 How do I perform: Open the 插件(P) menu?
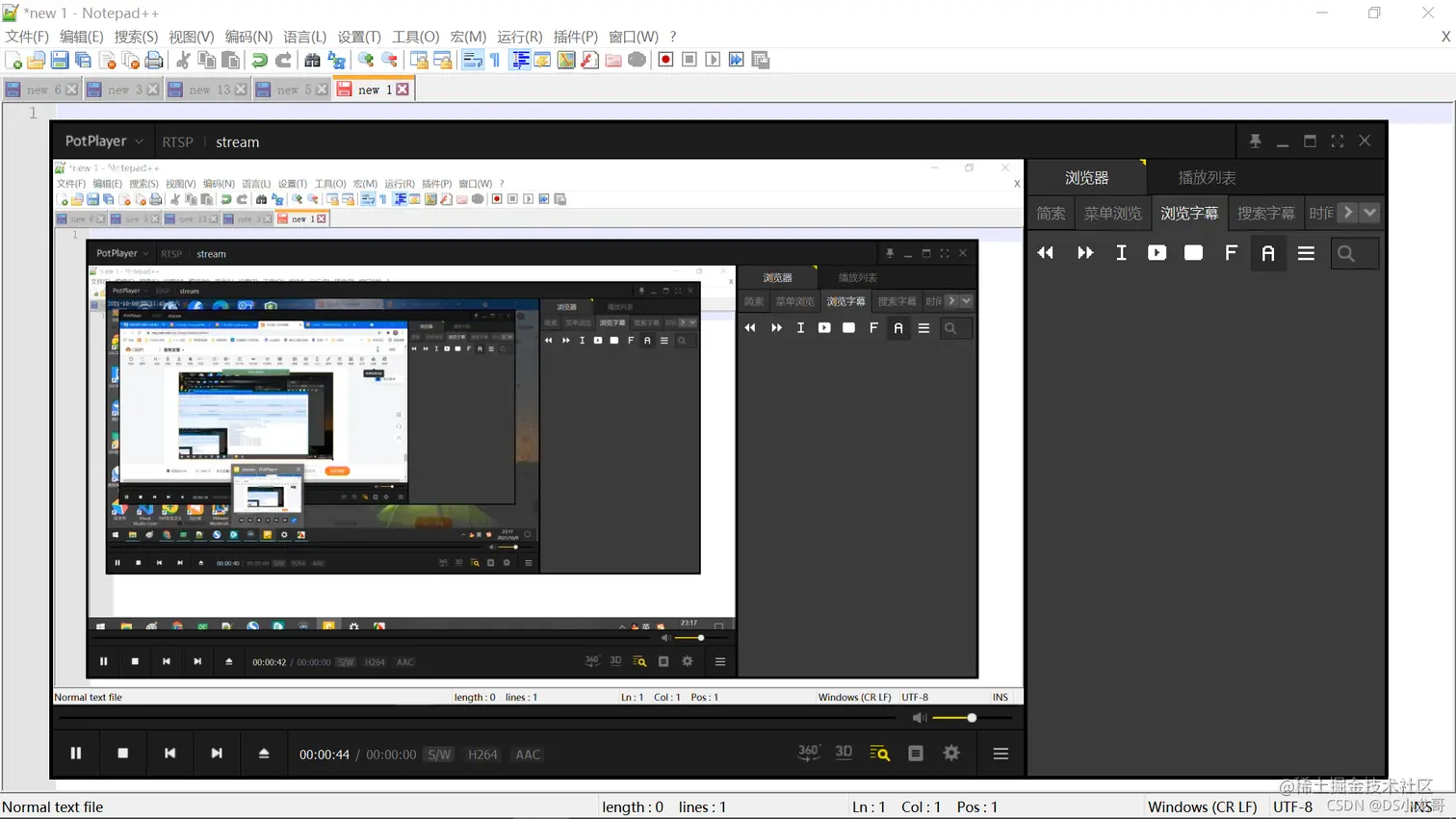coord(575,37)
